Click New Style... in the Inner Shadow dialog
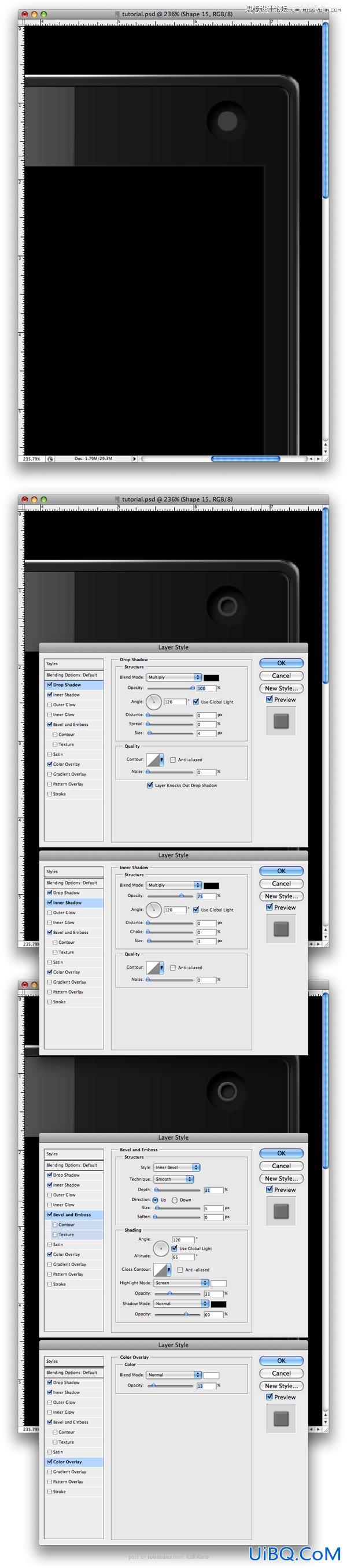347x1568 pixels. coord(281,896)
